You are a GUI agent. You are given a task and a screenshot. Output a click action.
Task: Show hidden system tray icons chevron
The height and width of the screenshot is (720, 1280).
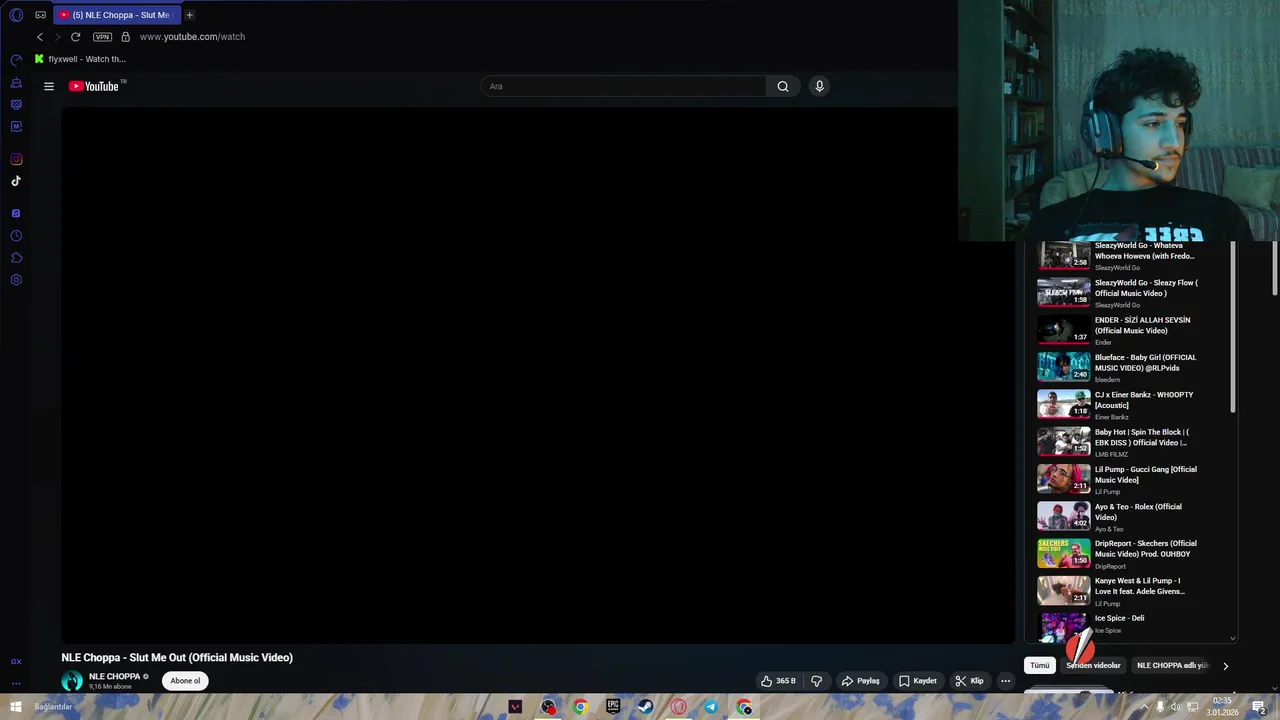[x=1146, y=707]
